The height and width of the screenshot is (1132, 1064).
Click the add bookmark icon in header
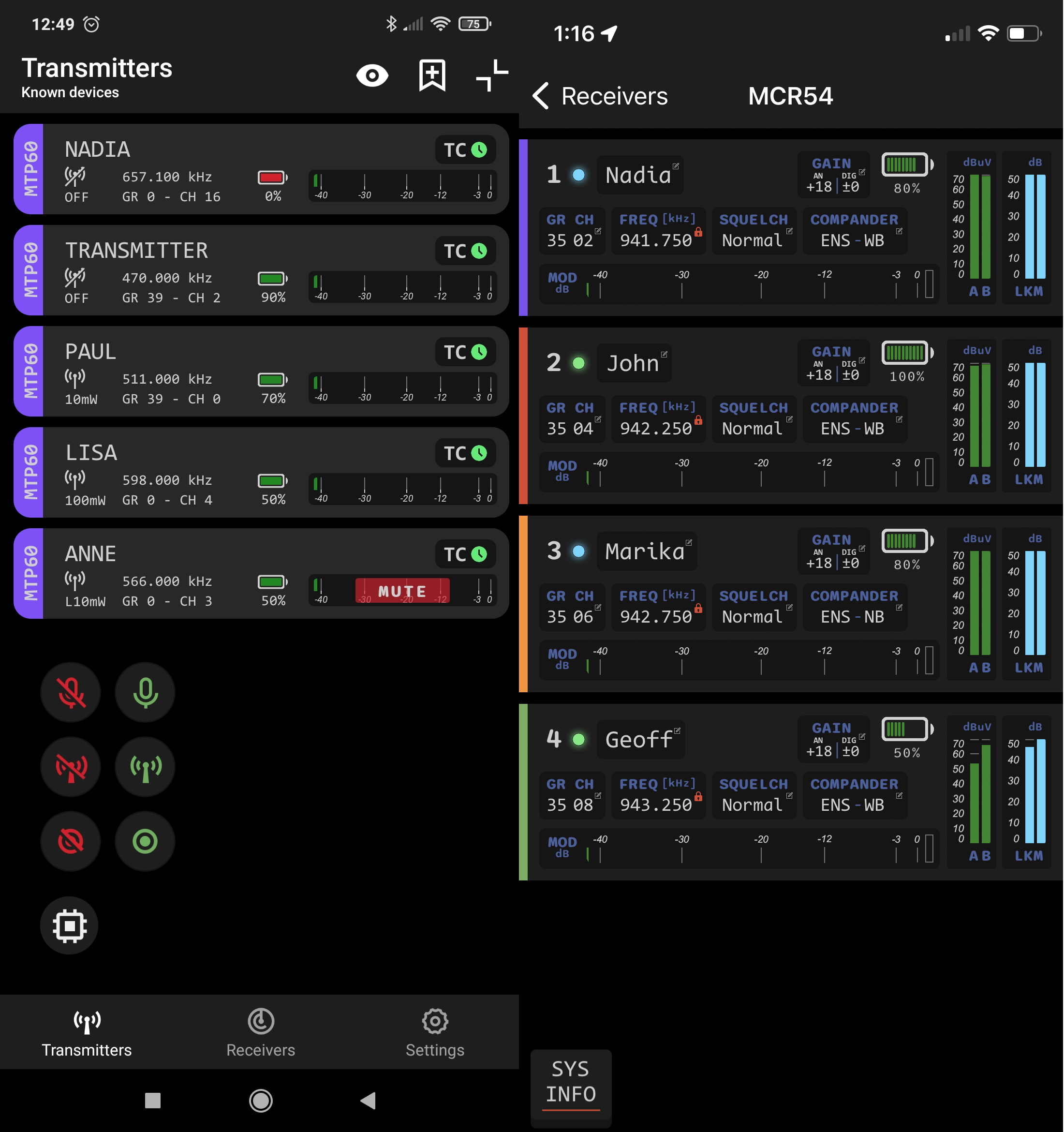(432, 75)
